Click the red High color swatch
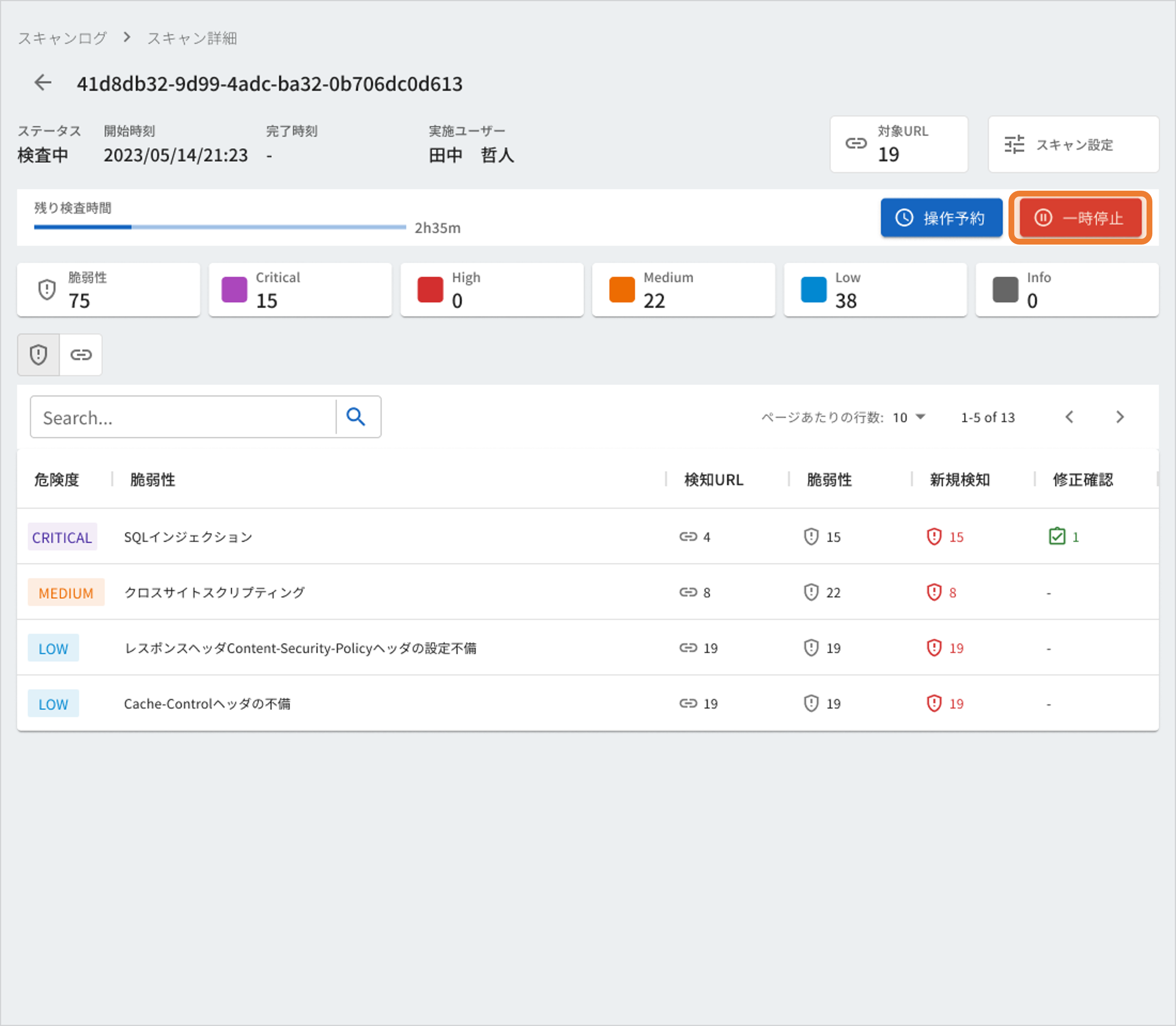This screenshot has height=1026, width=1176. pos(430,290)
